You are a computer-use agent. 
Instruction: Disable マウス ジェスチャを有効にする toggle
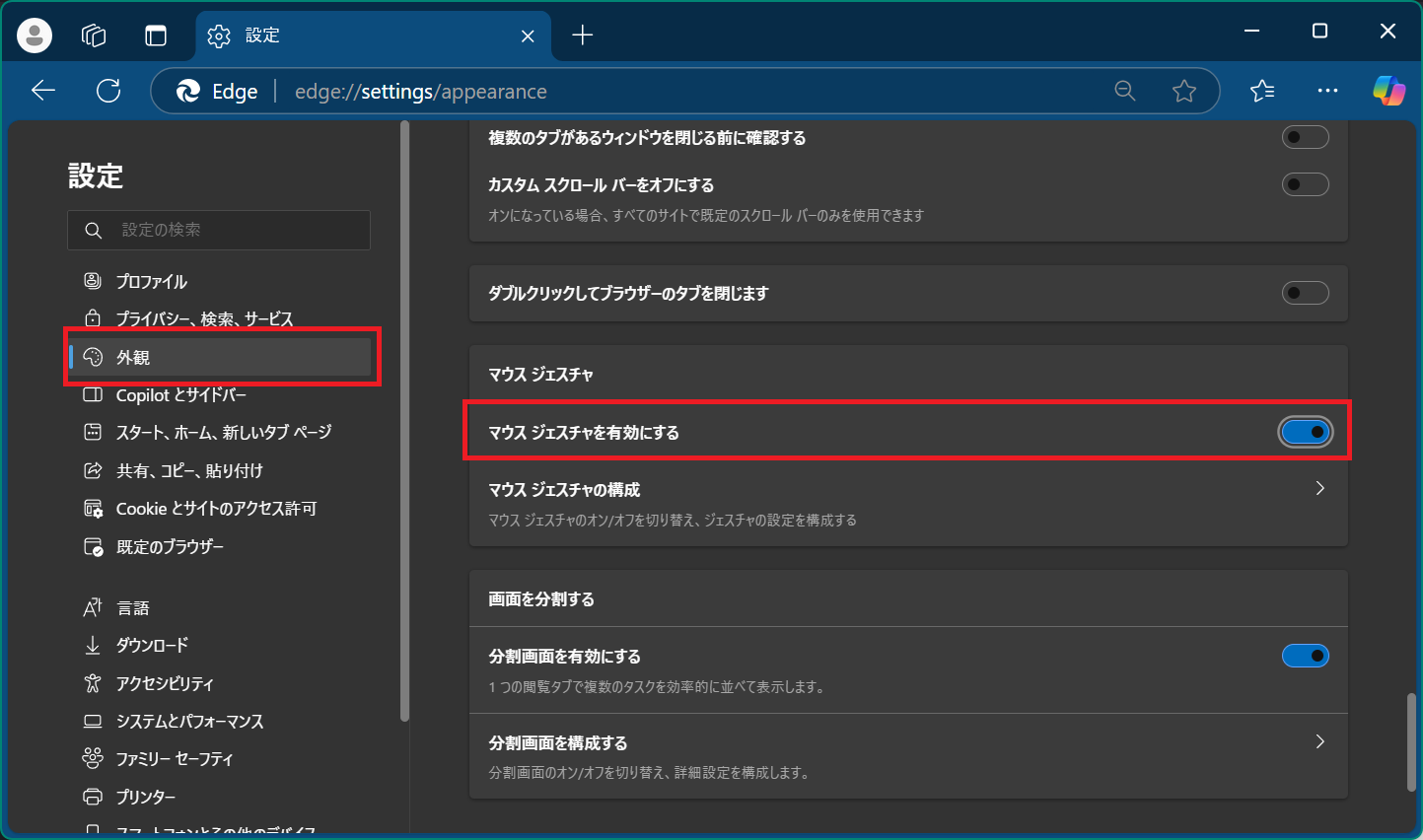pyautogui.click(x=1305, y=431)
